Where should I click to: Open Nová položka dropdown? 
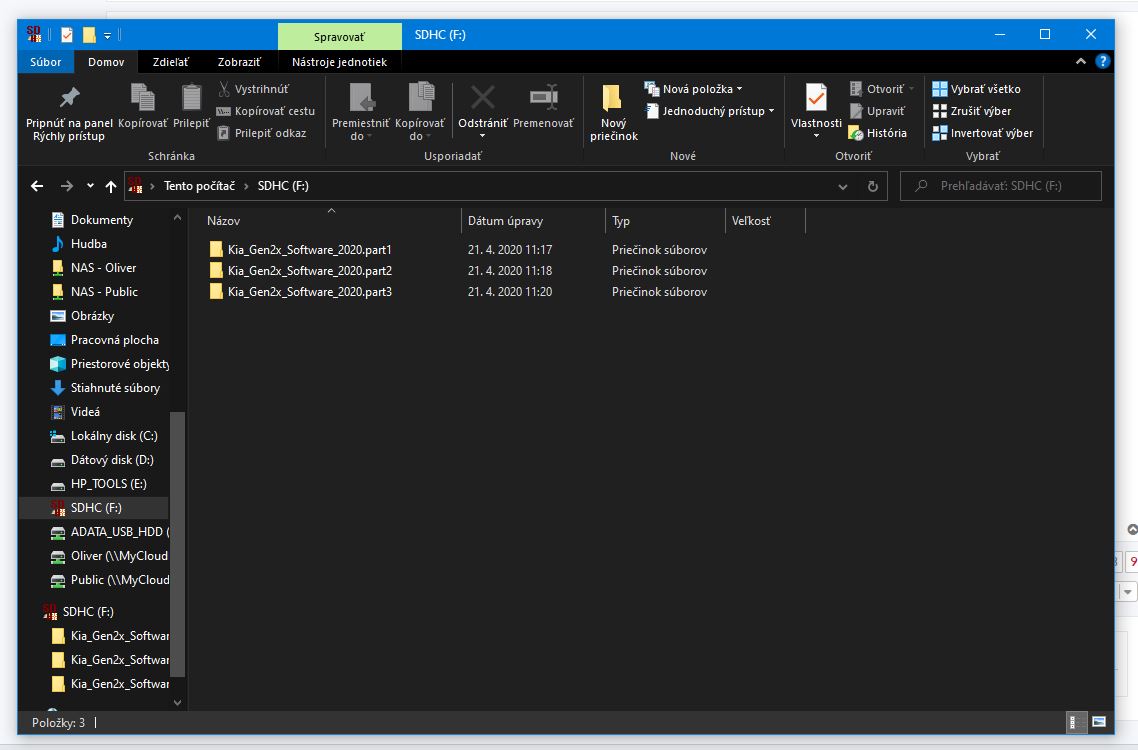tap(693, 89)
